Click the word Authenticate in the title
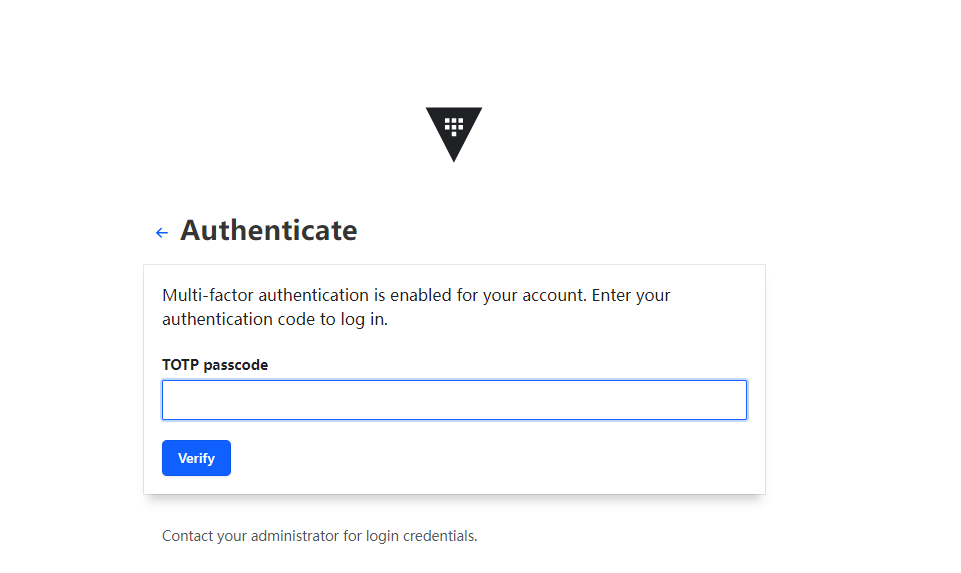The width and height of the screenshot is (961, 573). [x=268, y=230]
